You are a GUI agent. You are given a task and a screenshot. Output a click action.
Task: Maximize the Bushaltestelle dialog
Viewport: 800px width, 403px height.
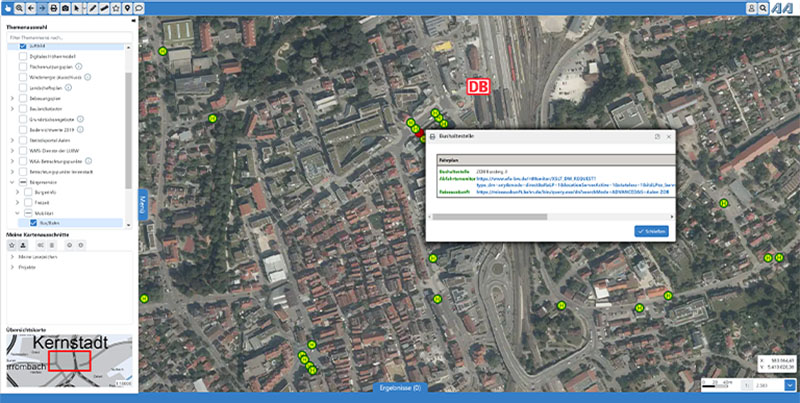pos(658,137)
